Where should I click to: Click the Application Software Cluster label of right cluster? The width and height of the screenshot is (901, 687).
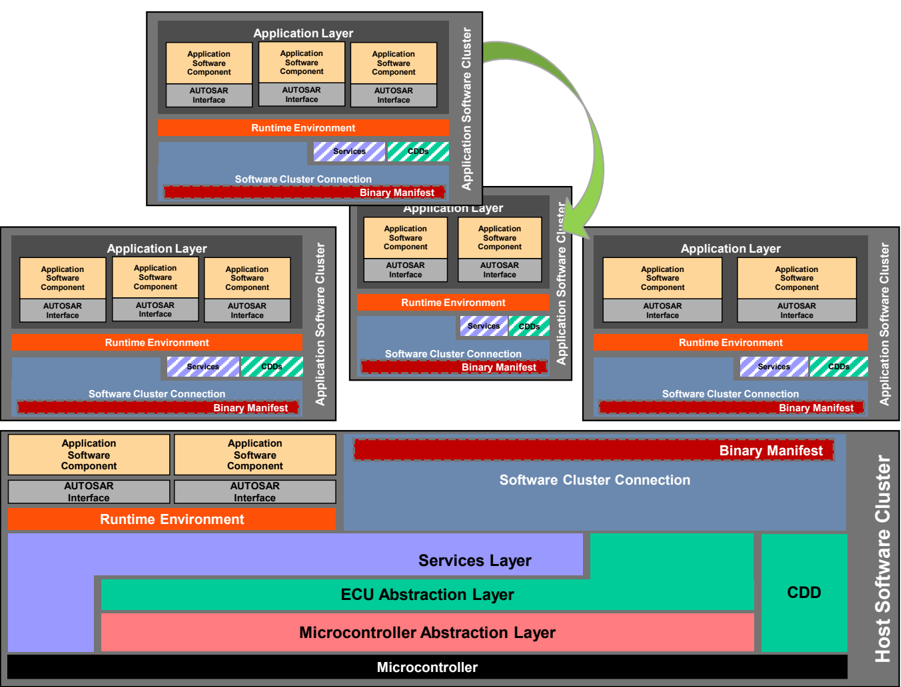point(884,324)
